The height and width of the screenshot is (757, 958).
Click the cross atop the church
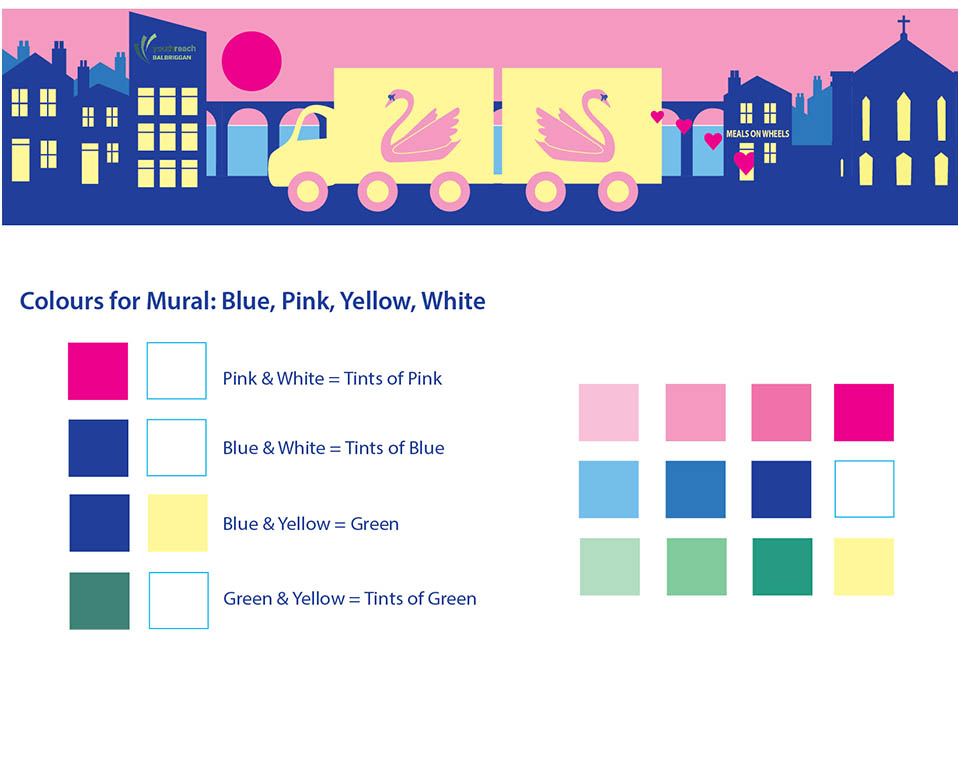click(x=904, y=25)
